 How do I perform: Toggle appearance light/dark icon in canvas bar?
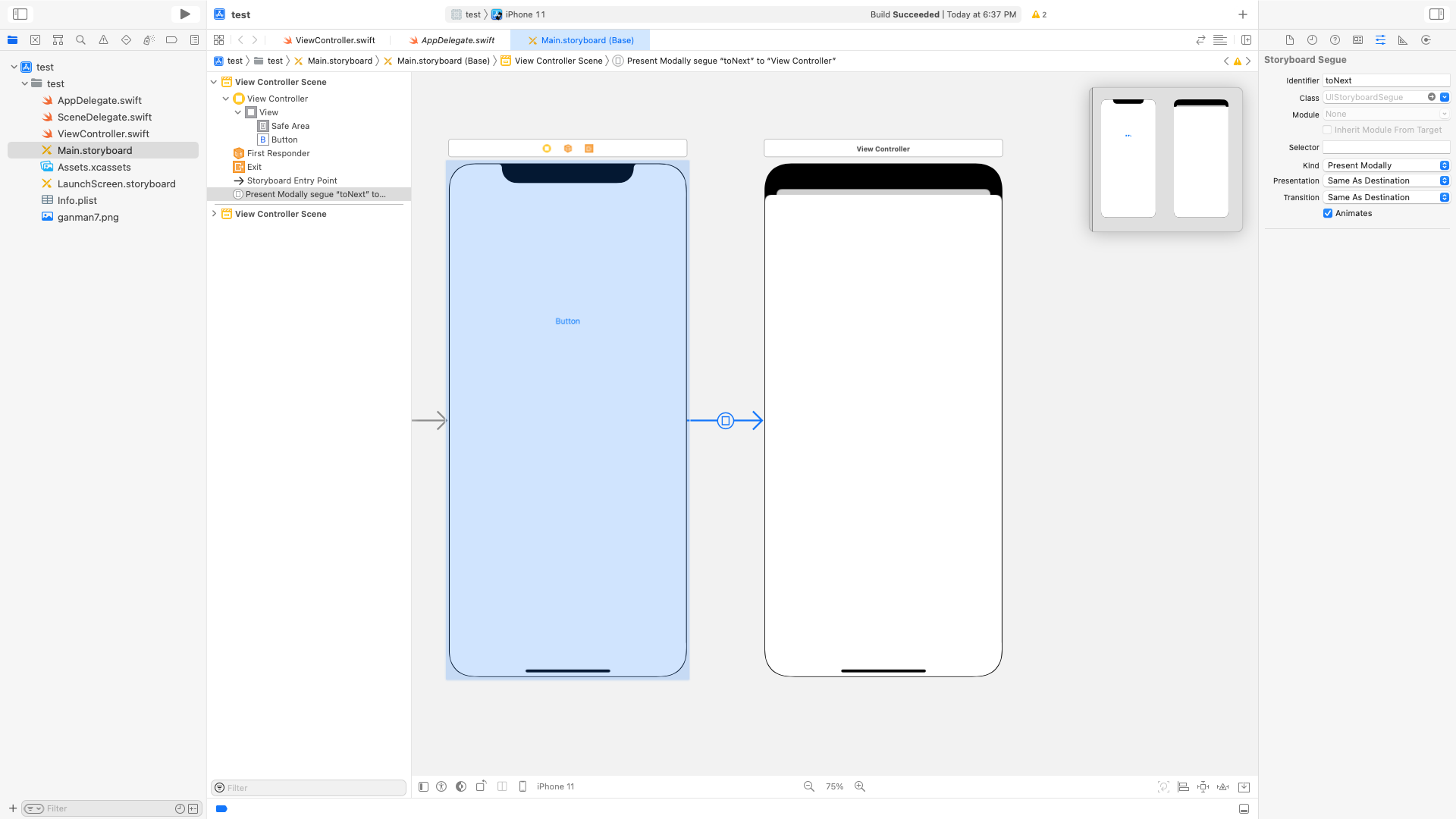(461, 786)
